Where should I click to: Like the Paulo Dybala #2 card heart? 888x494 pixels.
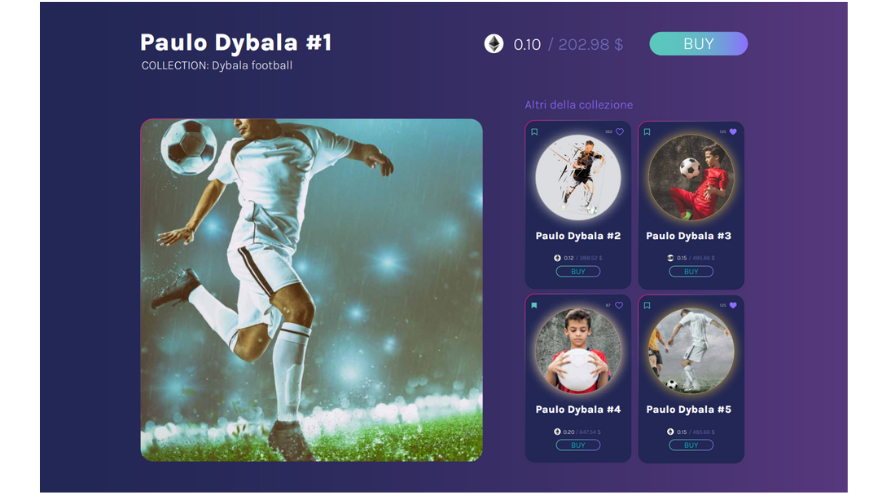(620, 132)
